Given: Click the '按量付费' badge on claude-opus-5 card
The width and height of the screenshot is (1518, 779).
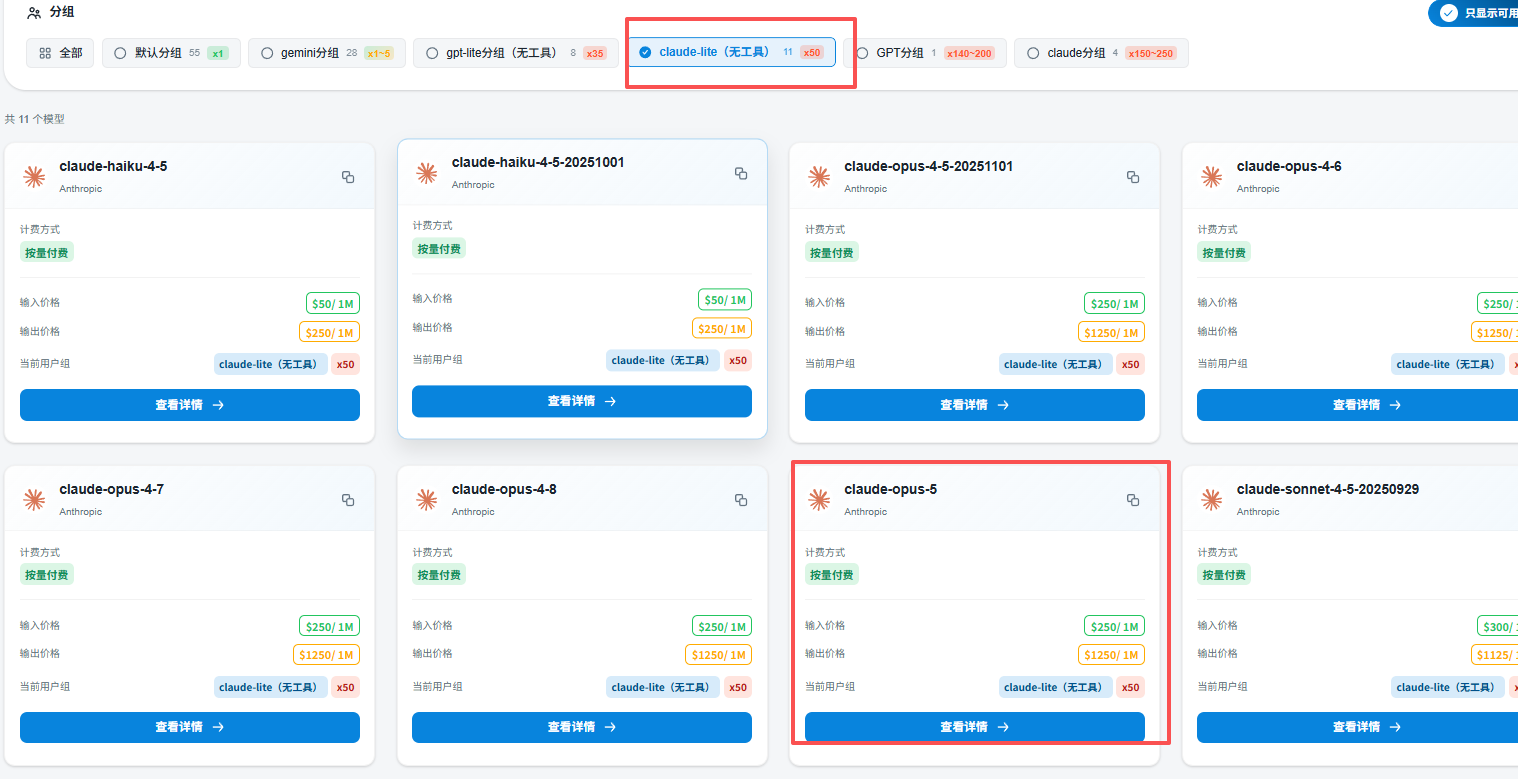Looking at the screenshot, I should point(832,575).
